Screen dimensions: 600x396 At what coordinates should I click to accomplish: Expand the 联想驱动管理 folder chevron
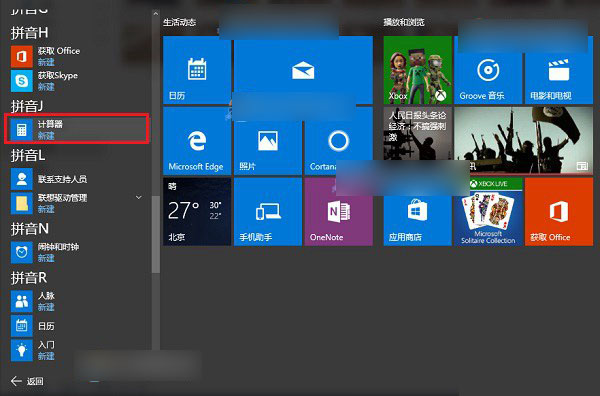[139, 197]
